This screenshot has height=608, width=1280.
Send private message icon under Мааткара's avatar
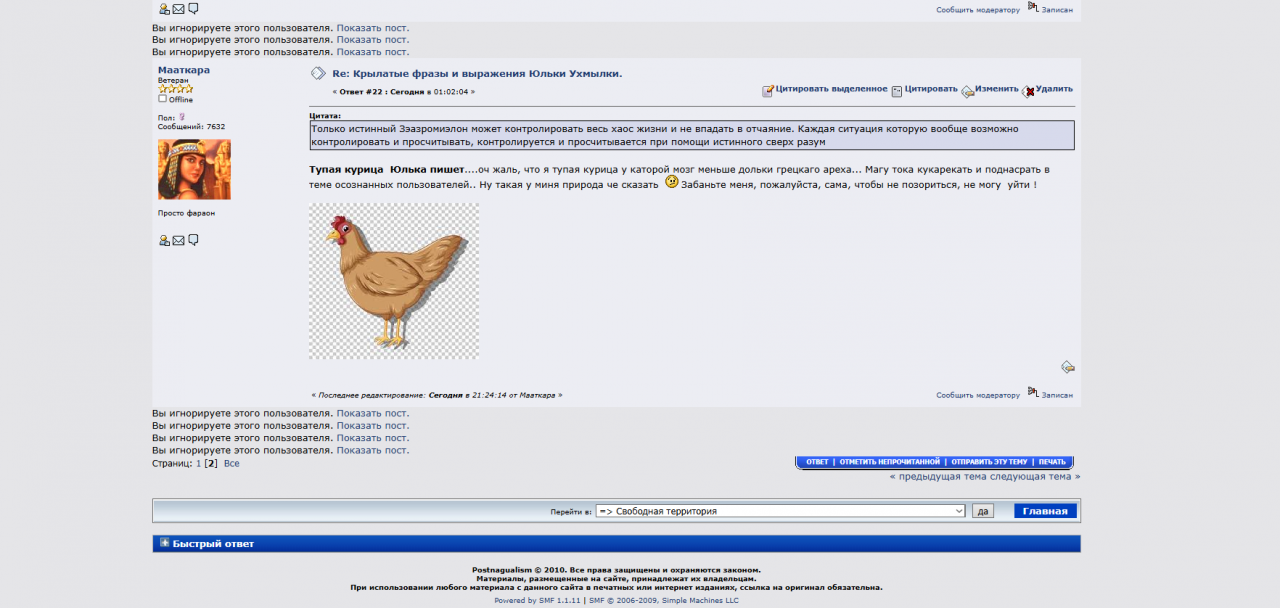tap(193, 241)
